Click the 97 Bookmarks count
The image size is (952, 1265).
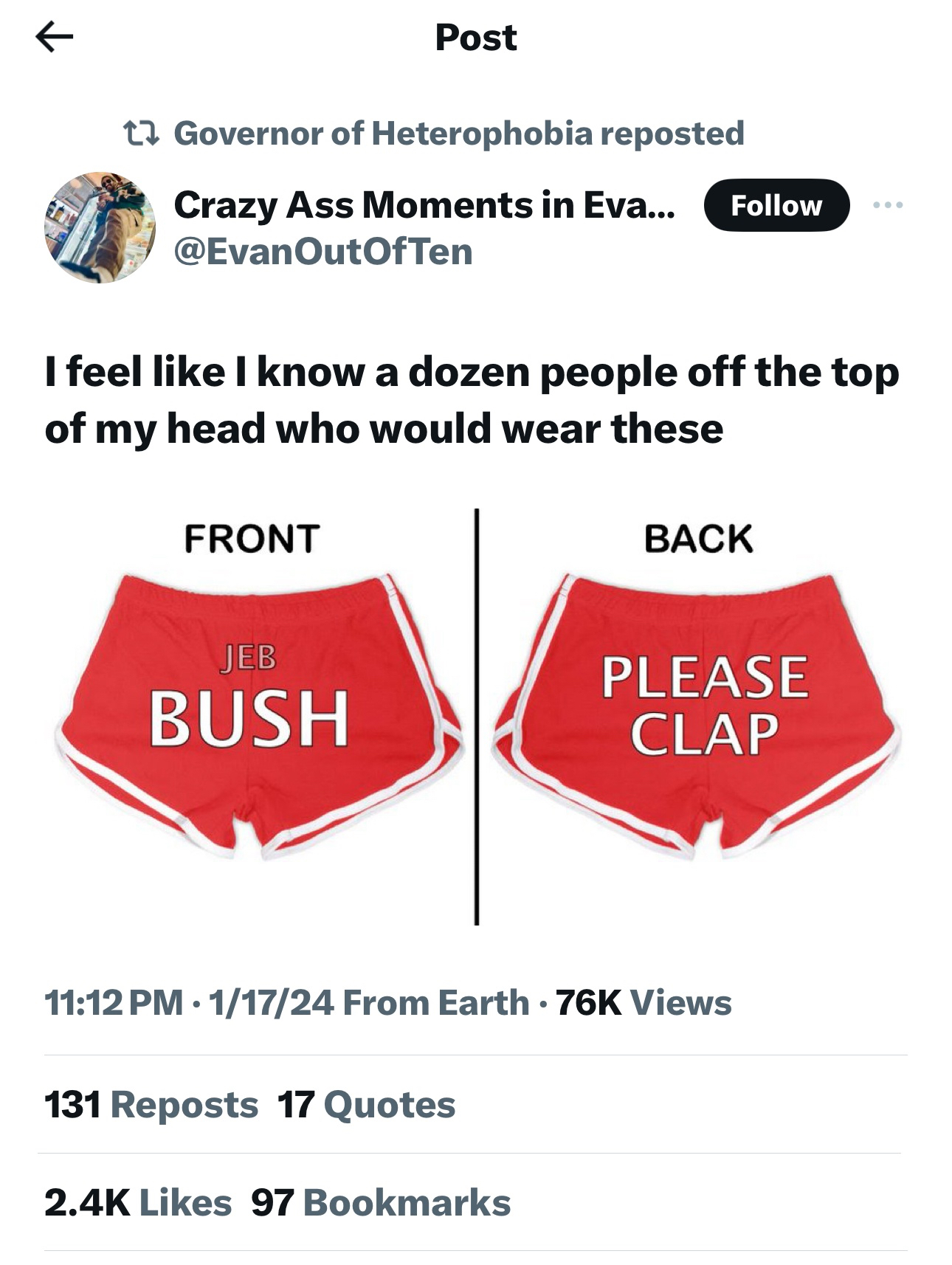pos(381,1202)
